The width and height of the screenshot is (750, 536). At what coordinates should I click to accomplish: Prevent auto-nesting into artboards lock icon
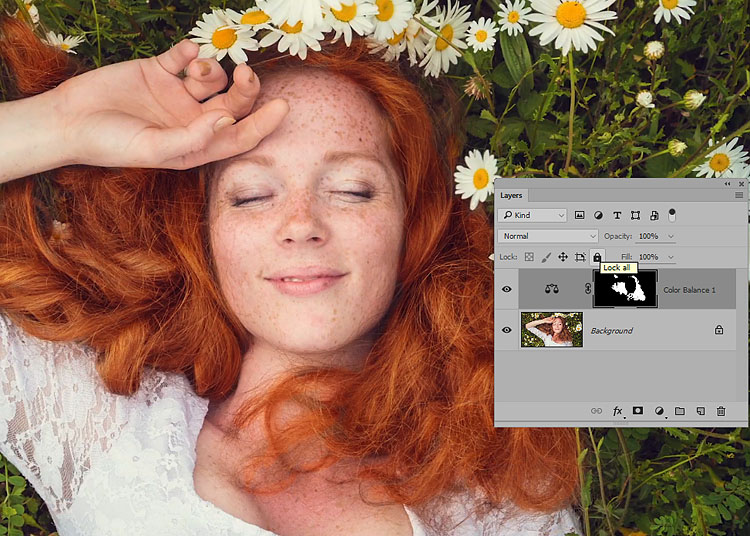(580, 257)
